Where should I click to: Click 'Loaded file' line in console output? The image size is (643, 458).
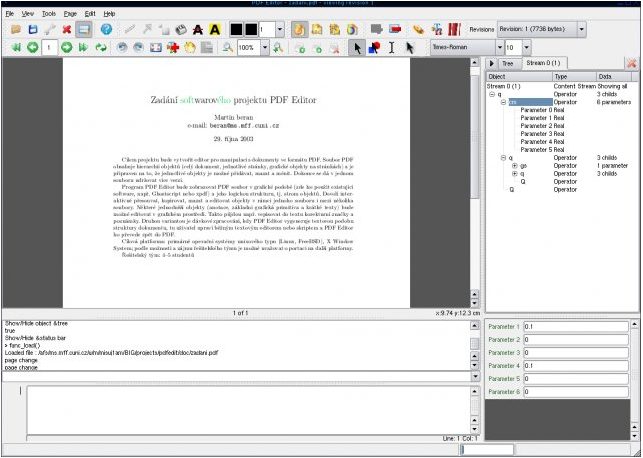(x=112, y=353)
